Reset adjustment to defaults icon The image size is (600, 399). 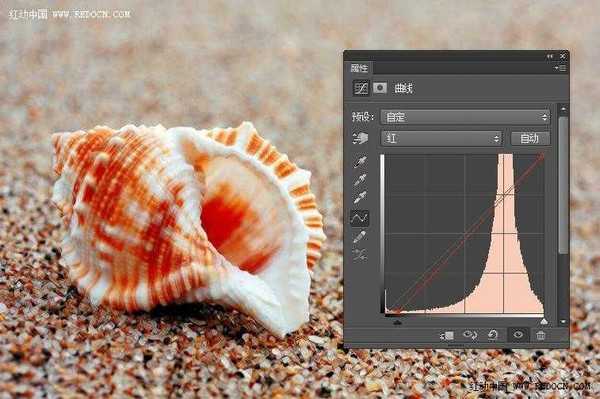pos(492,335)
